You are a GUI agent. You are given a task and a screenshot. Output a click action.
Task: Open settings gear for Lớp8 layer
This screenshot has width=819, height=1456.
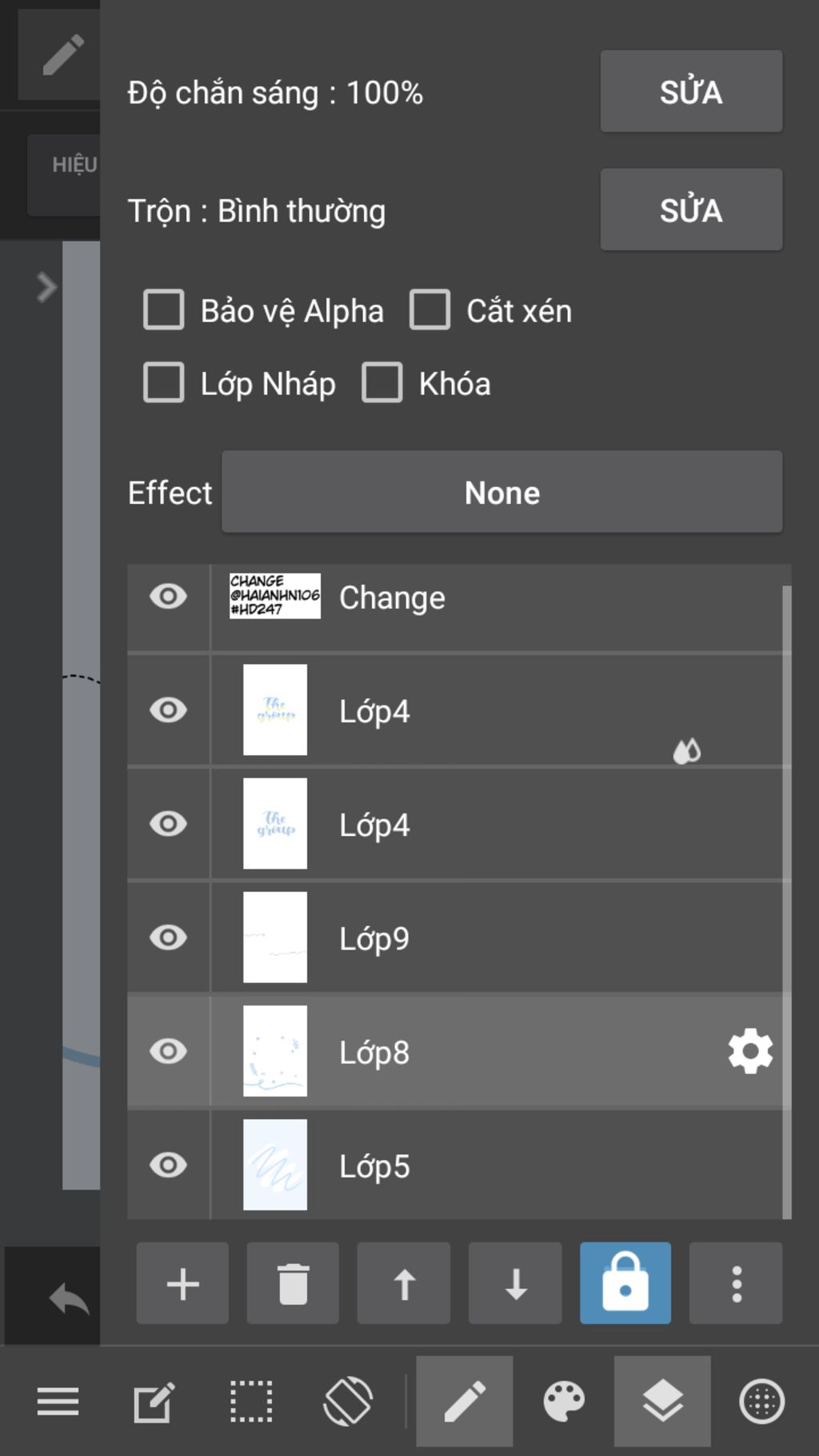click(x=750, y=1051)
